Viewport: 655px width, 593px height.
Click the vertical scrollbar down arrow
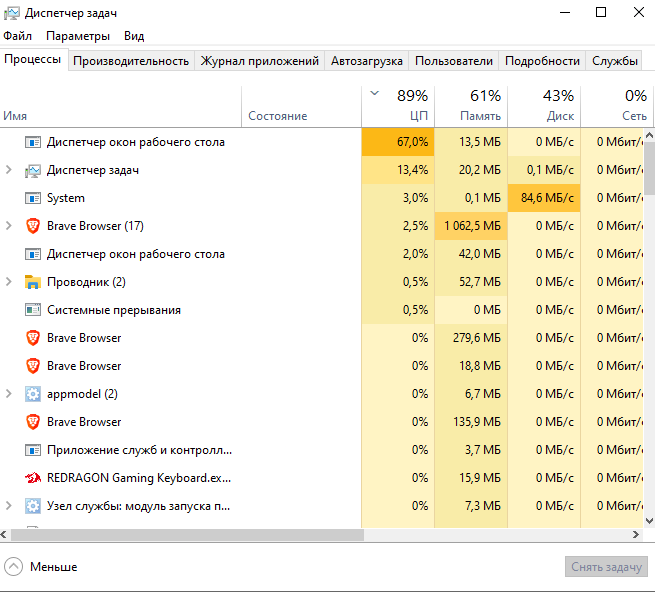(x=649, y=521)
